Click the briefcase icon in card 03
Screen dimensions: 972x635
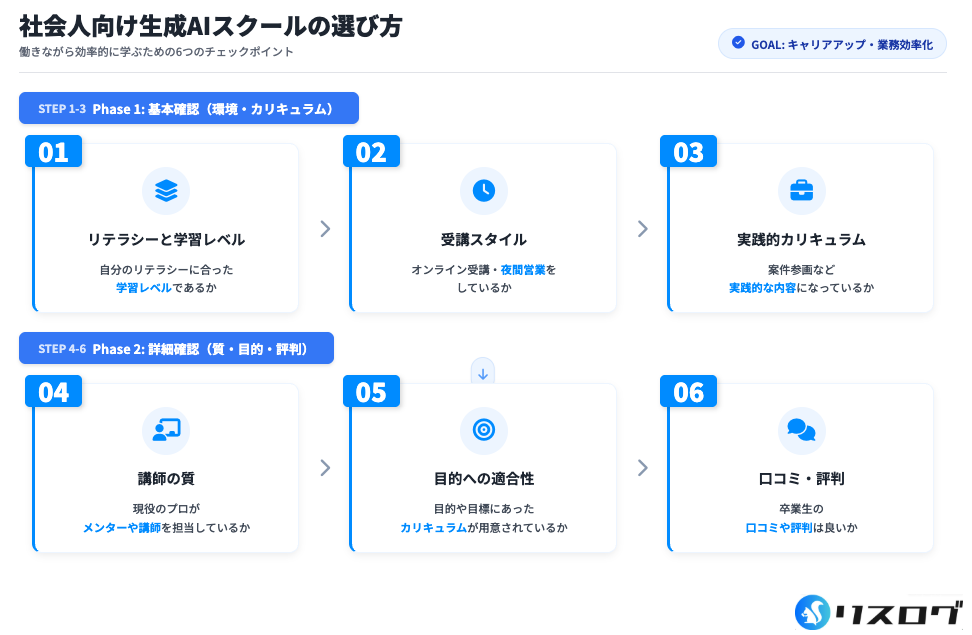[801, 190]
